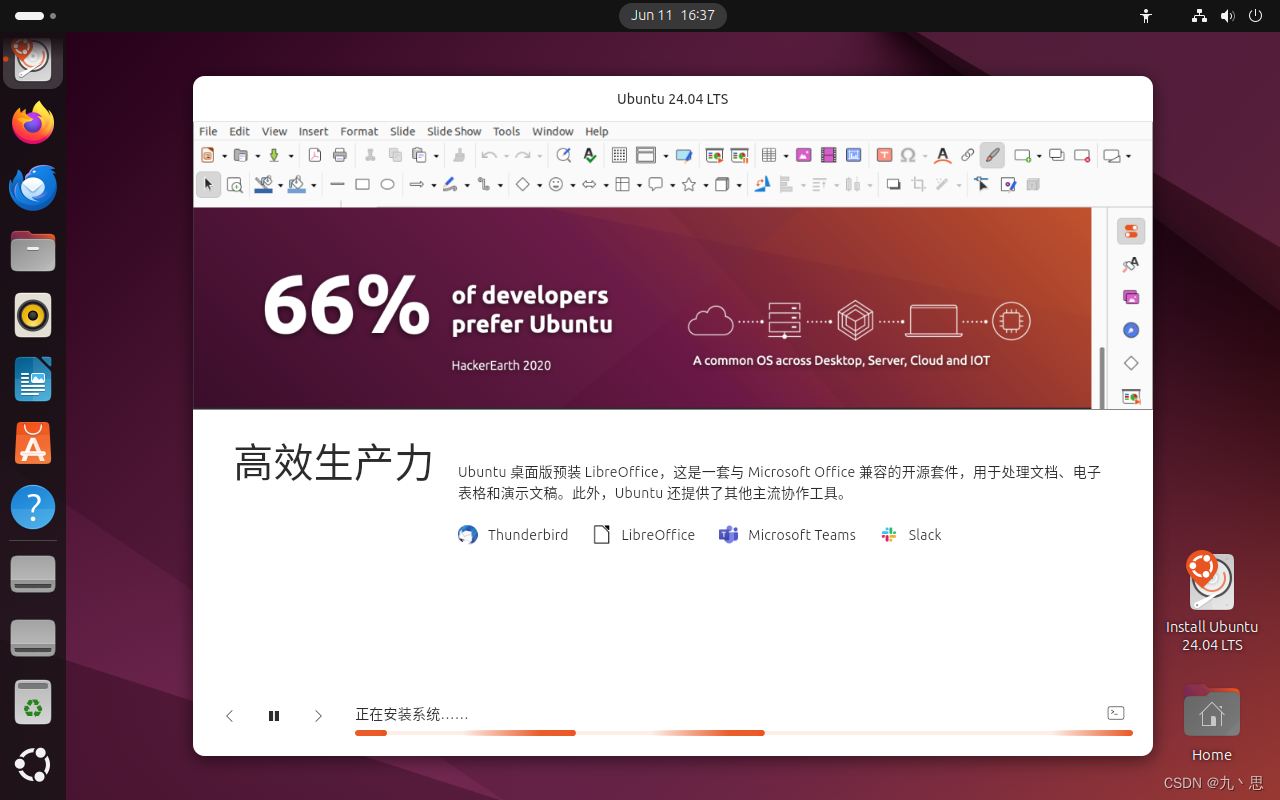
Task: Expand the Symbol Shapes smiley dropdown
Action: click(573, 185)
